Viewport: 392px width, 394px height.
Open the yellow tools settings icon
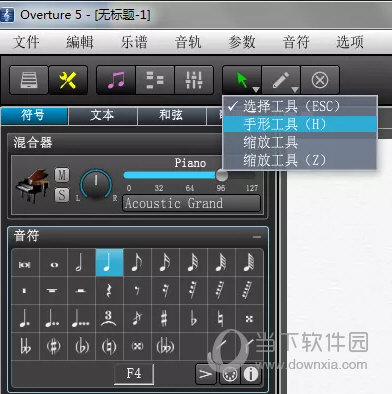pyautogui.click(x=68, y=80)
